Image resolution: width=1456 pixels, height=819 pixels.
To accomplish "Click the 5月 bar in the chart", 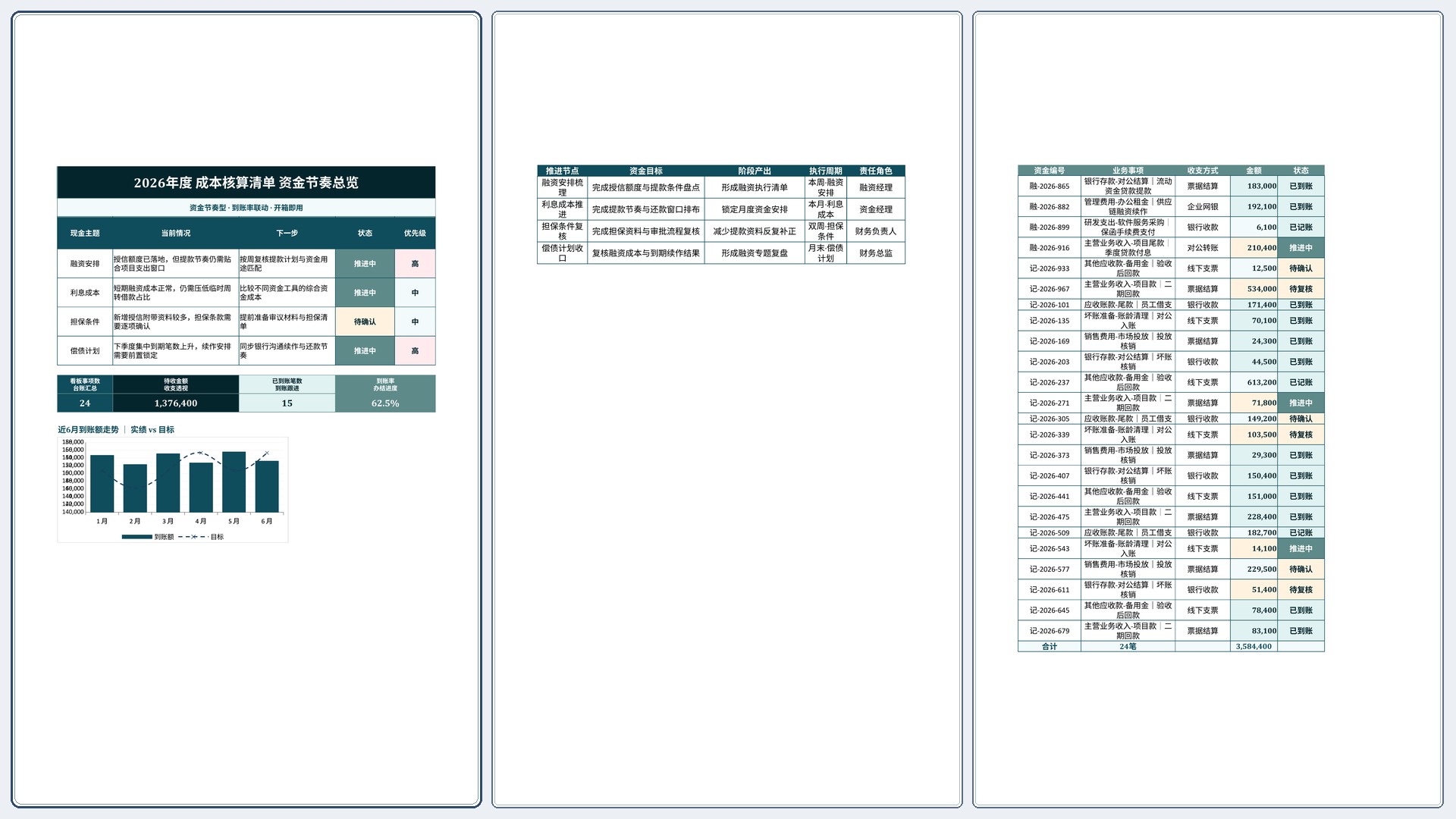I will click(234, 482).
